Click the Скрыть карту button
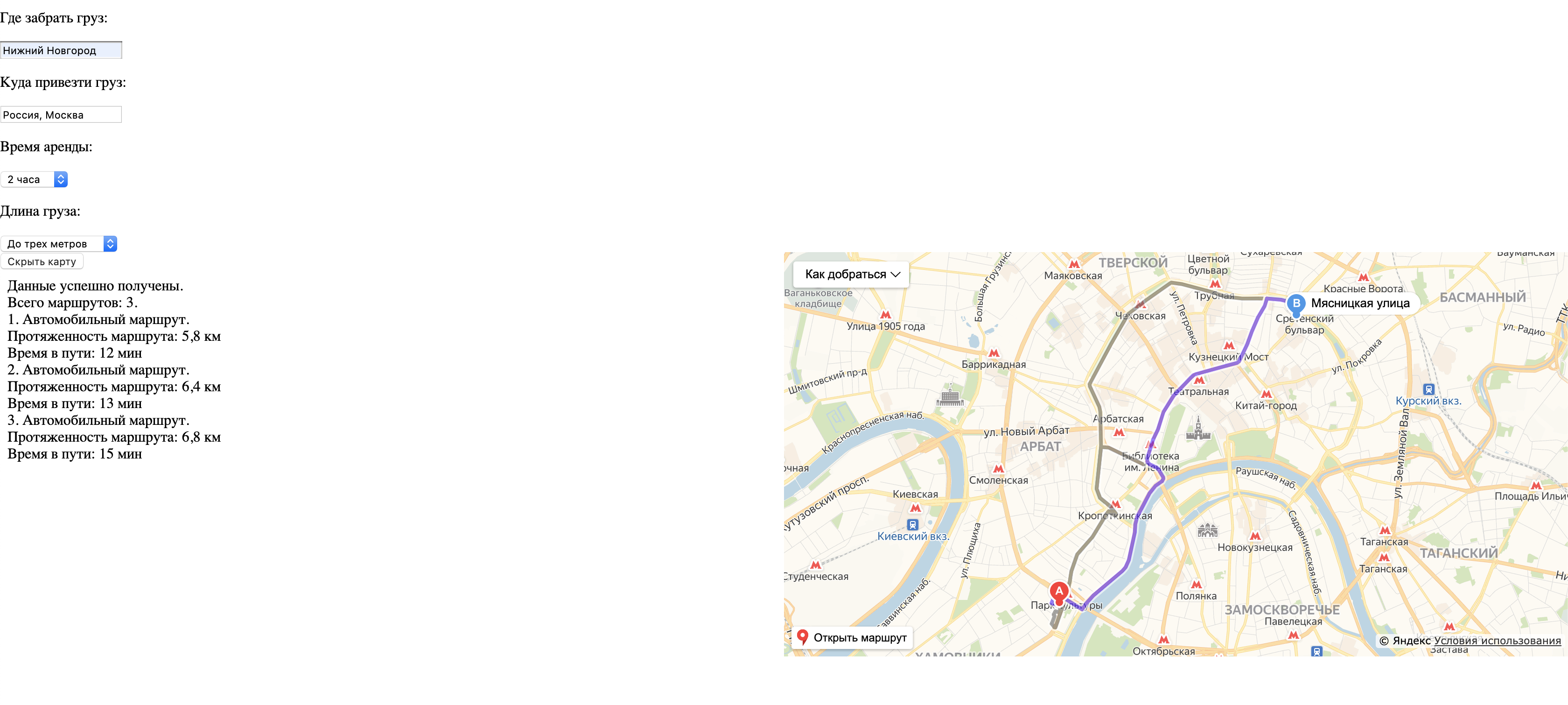The image size is (1568, 705). tap(42, 261)
